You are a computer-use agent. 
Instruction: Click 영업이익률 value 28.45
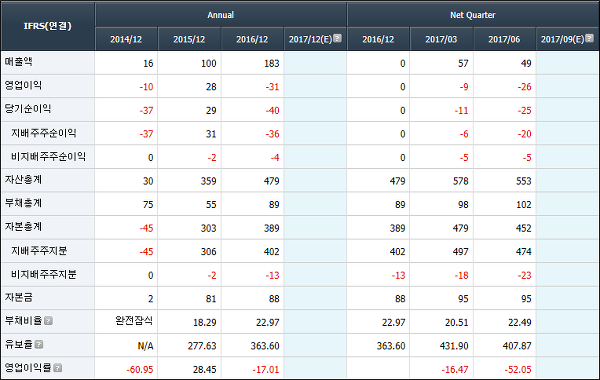pos(205,370)
